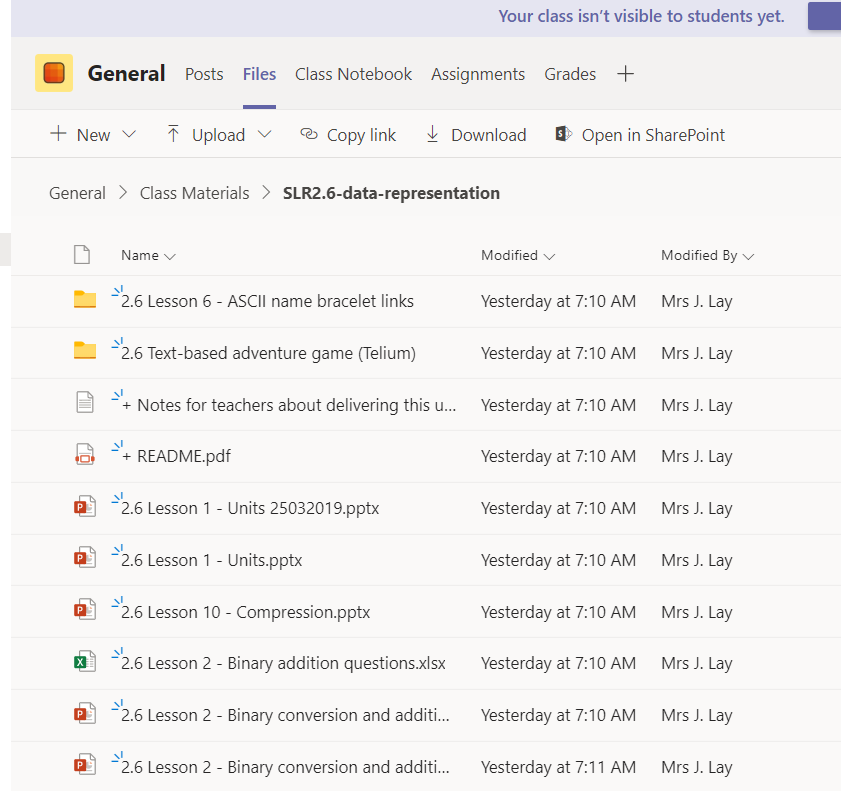Click the Download arrow icon
The width and height of the screenshot is (841, 791).
433,134
